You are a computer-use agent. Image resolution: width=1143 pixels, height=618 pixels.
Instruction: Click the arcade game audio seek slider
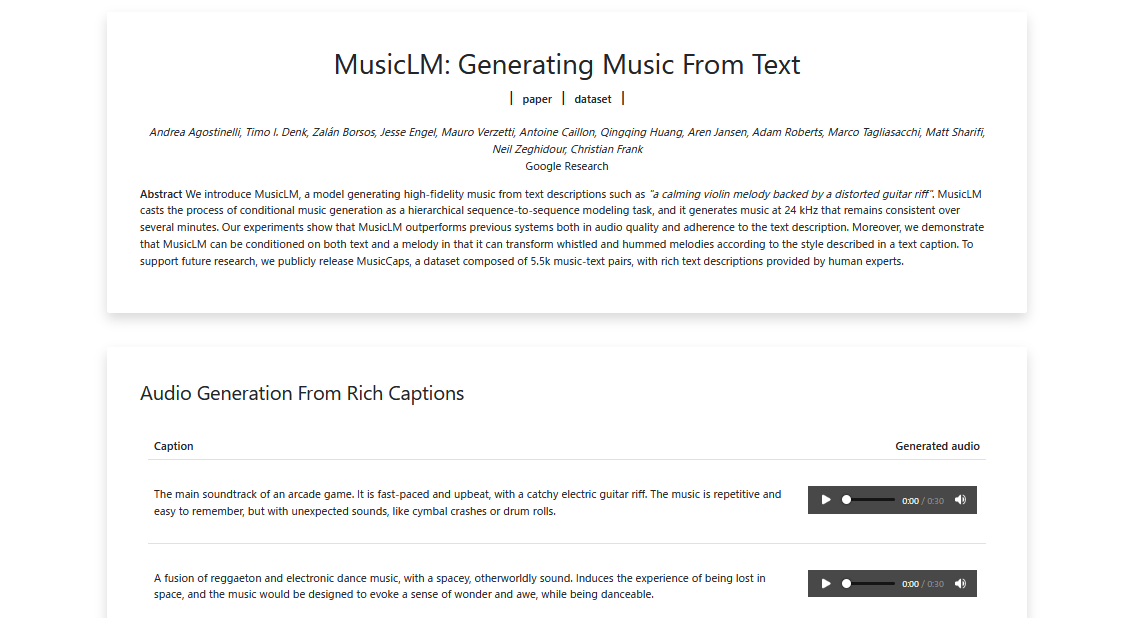coord(869,500)
